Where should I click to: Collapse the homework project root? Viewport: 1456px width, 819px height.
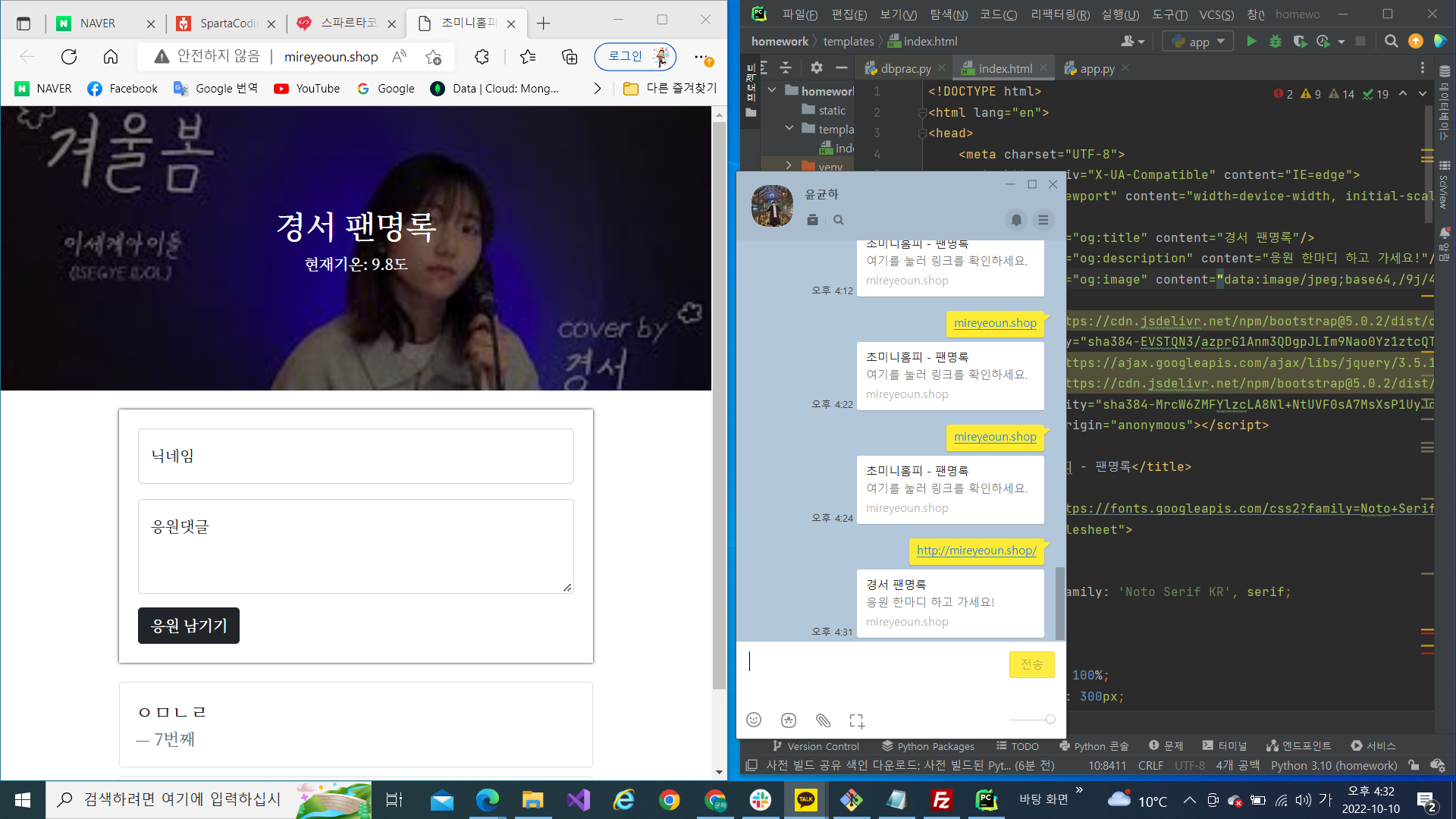pos(772,90)
